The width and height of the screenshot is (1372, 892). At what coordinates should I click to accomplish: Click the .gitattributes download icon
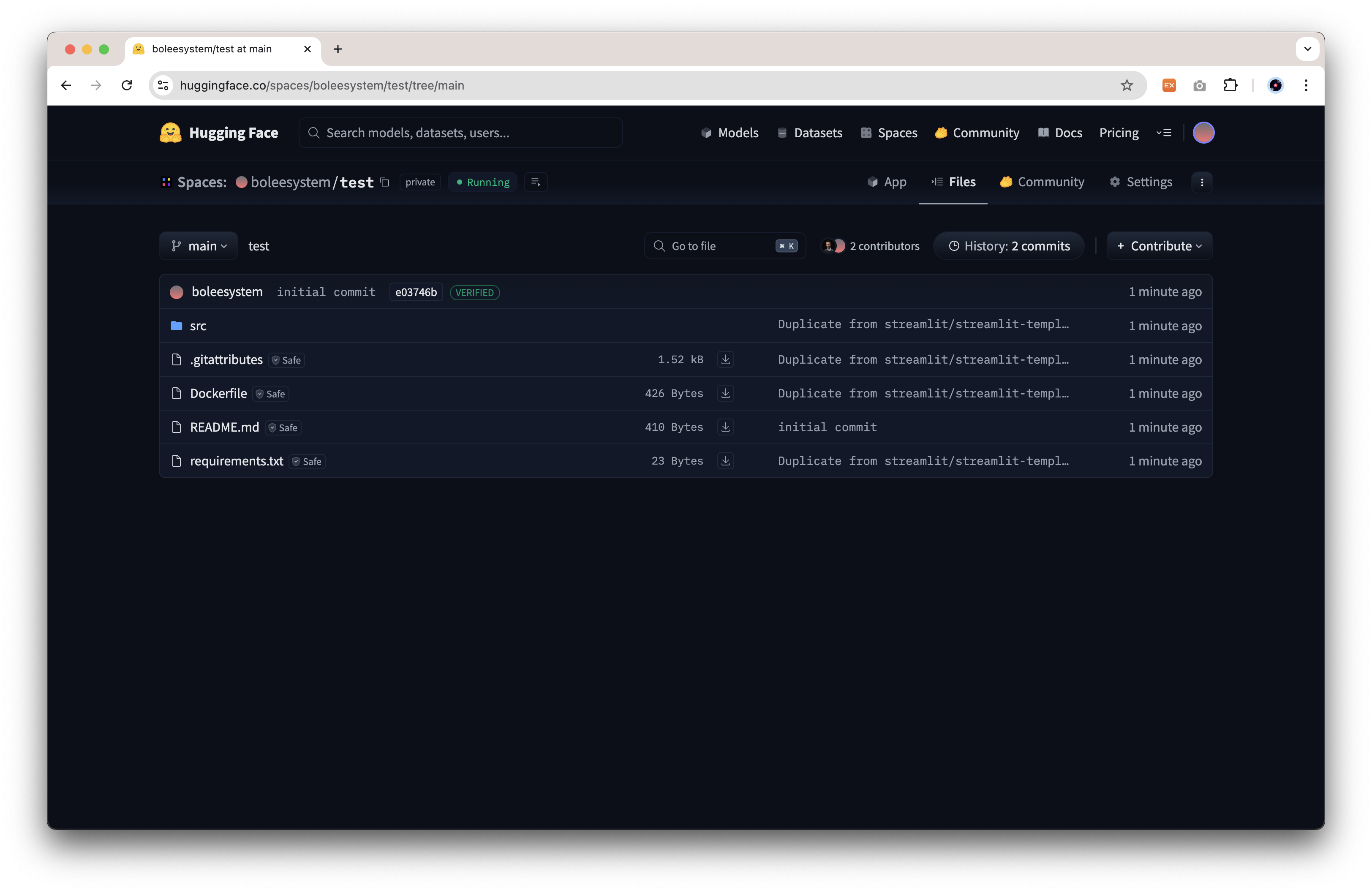[x=725, y=359]
